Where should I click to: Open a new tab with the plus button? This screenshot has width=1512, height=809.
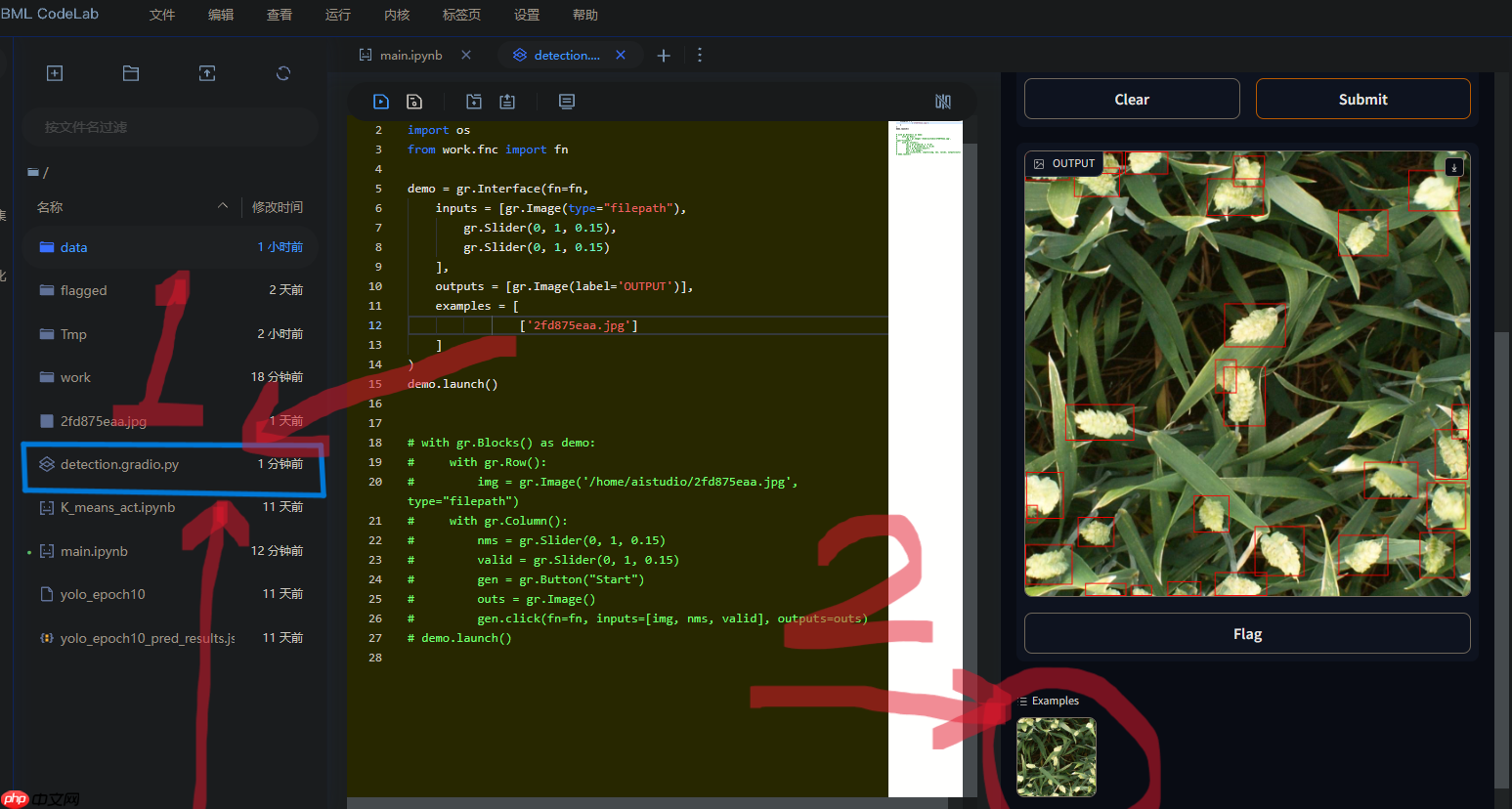[x=664, y=56]
